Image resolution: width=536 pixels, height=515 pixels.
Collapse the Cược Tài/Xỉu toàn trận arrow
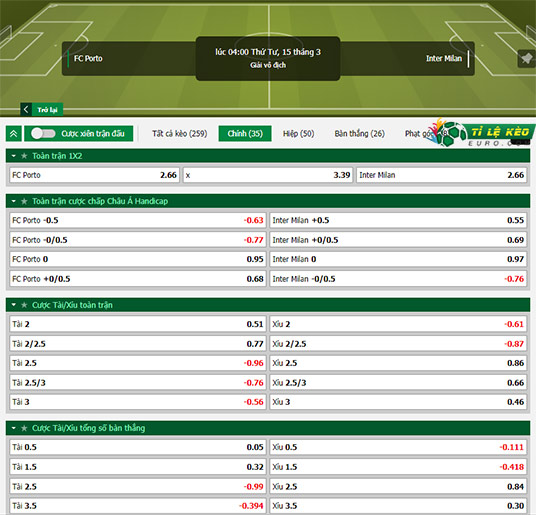14,305
